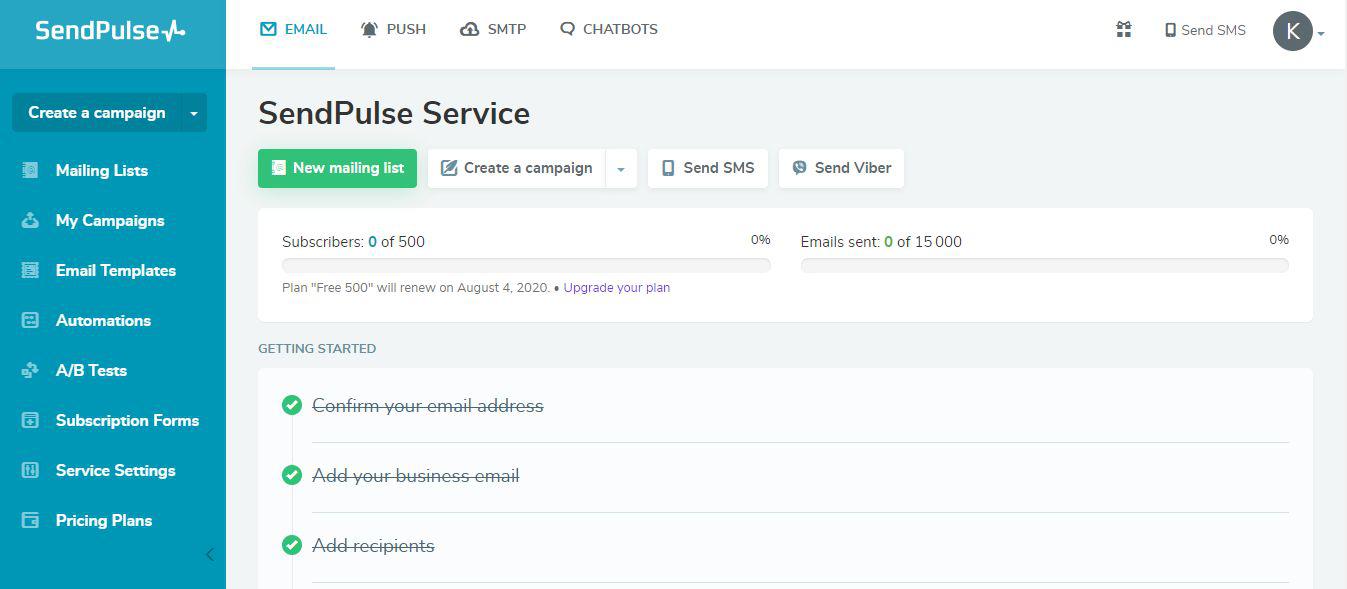Click Email Templates sidebar icon

click(30, 270)
